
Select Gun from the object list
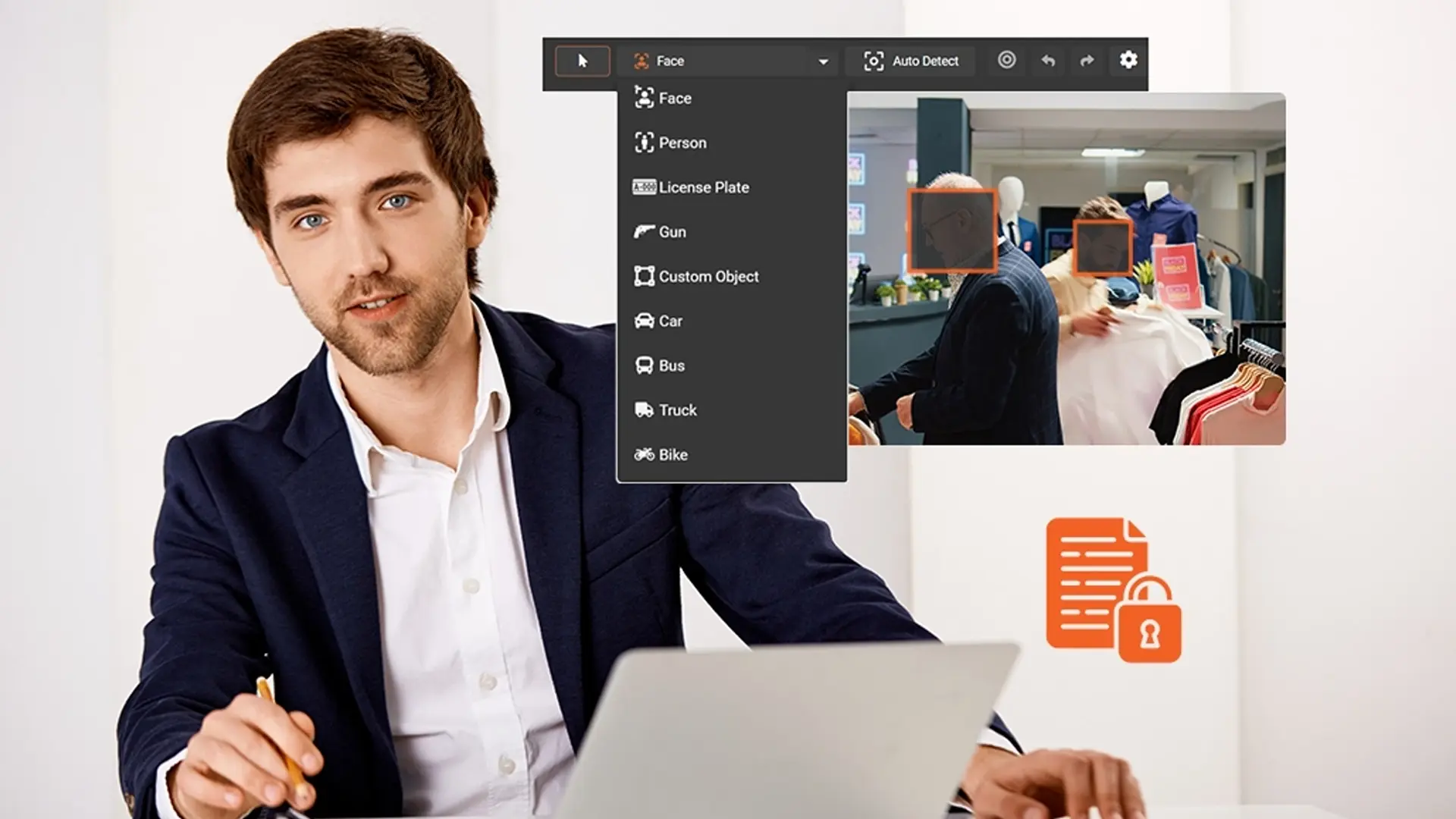coord(671,232)
